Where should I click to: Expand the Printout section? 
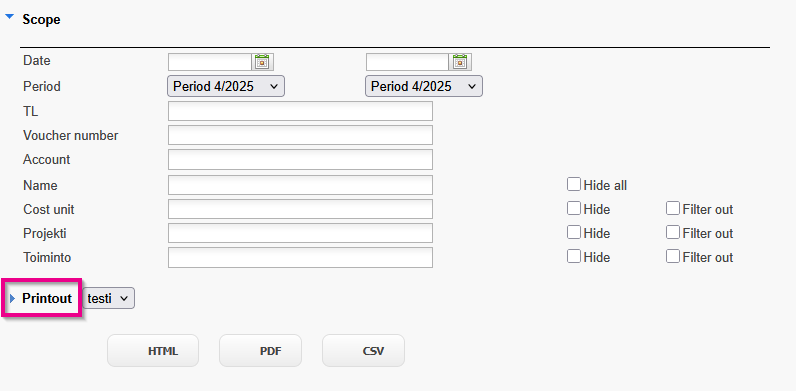pos(13,299)
